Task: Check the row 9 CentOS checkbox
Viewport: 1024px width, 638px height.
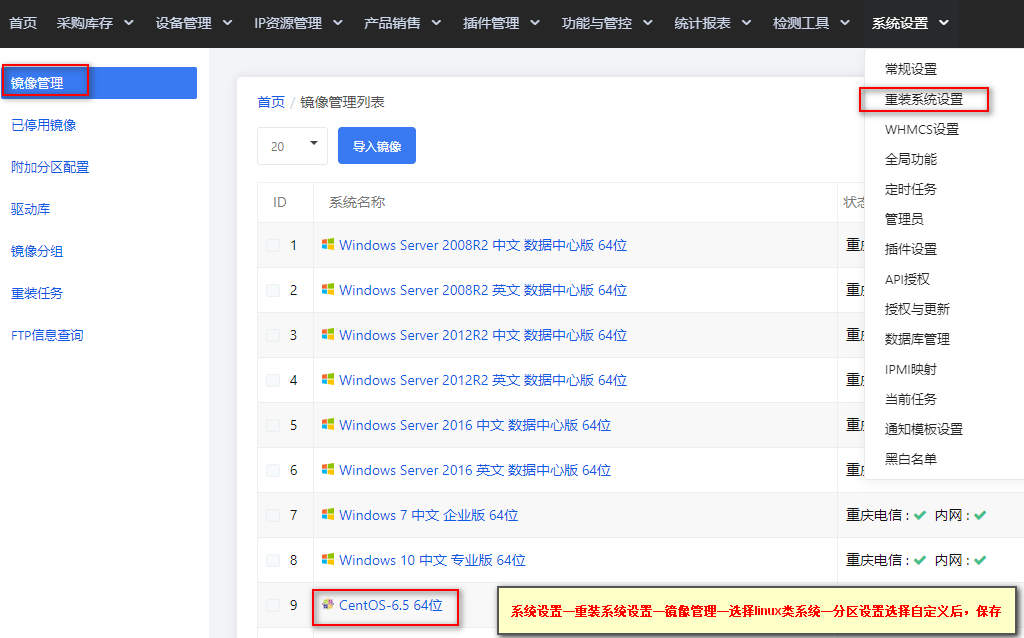Action: pos(273,606)
